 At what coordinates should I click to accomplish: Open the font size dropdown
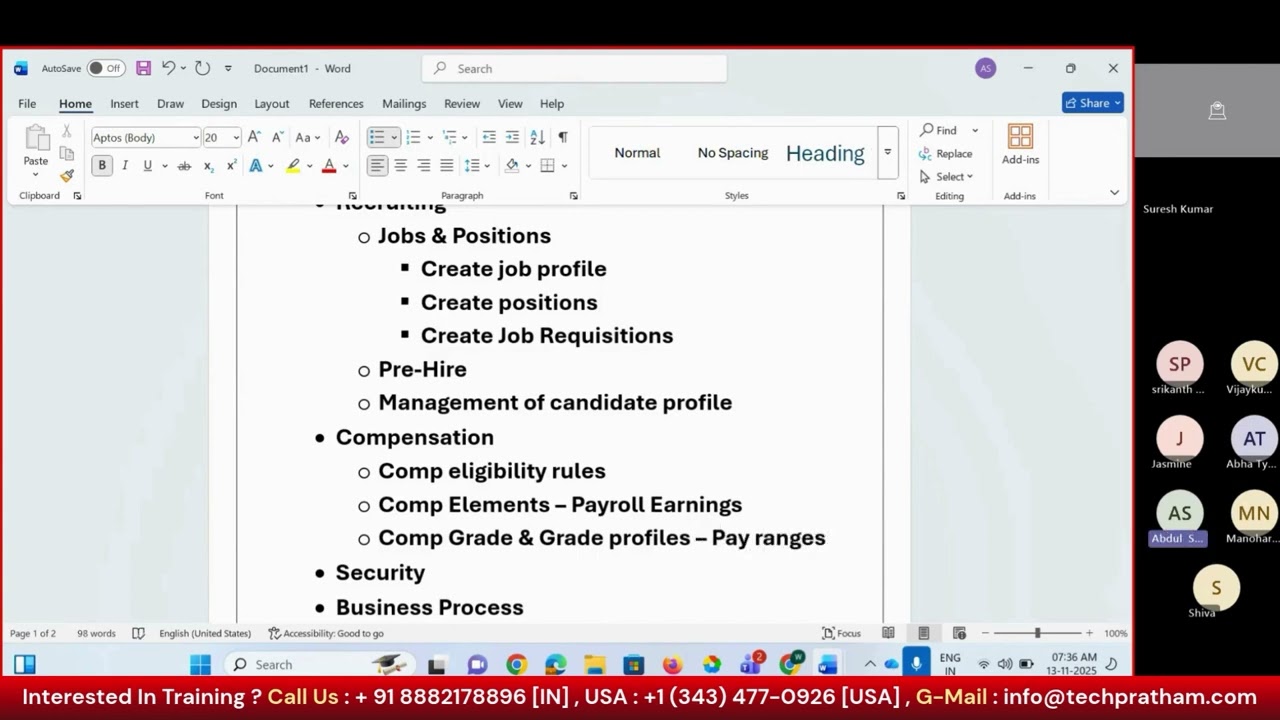pyautogui.click(x=236, y=138)
